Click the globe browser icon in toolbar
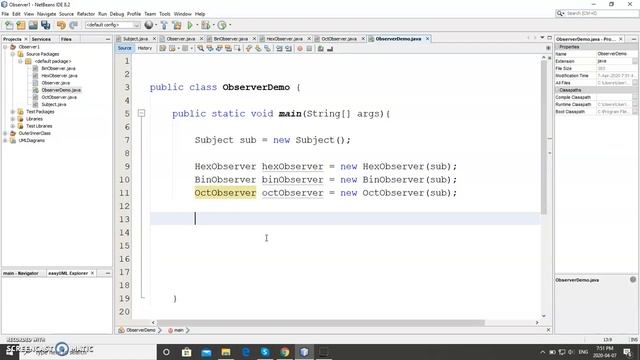Screen dimensions: 640x360 pos(149,25)
